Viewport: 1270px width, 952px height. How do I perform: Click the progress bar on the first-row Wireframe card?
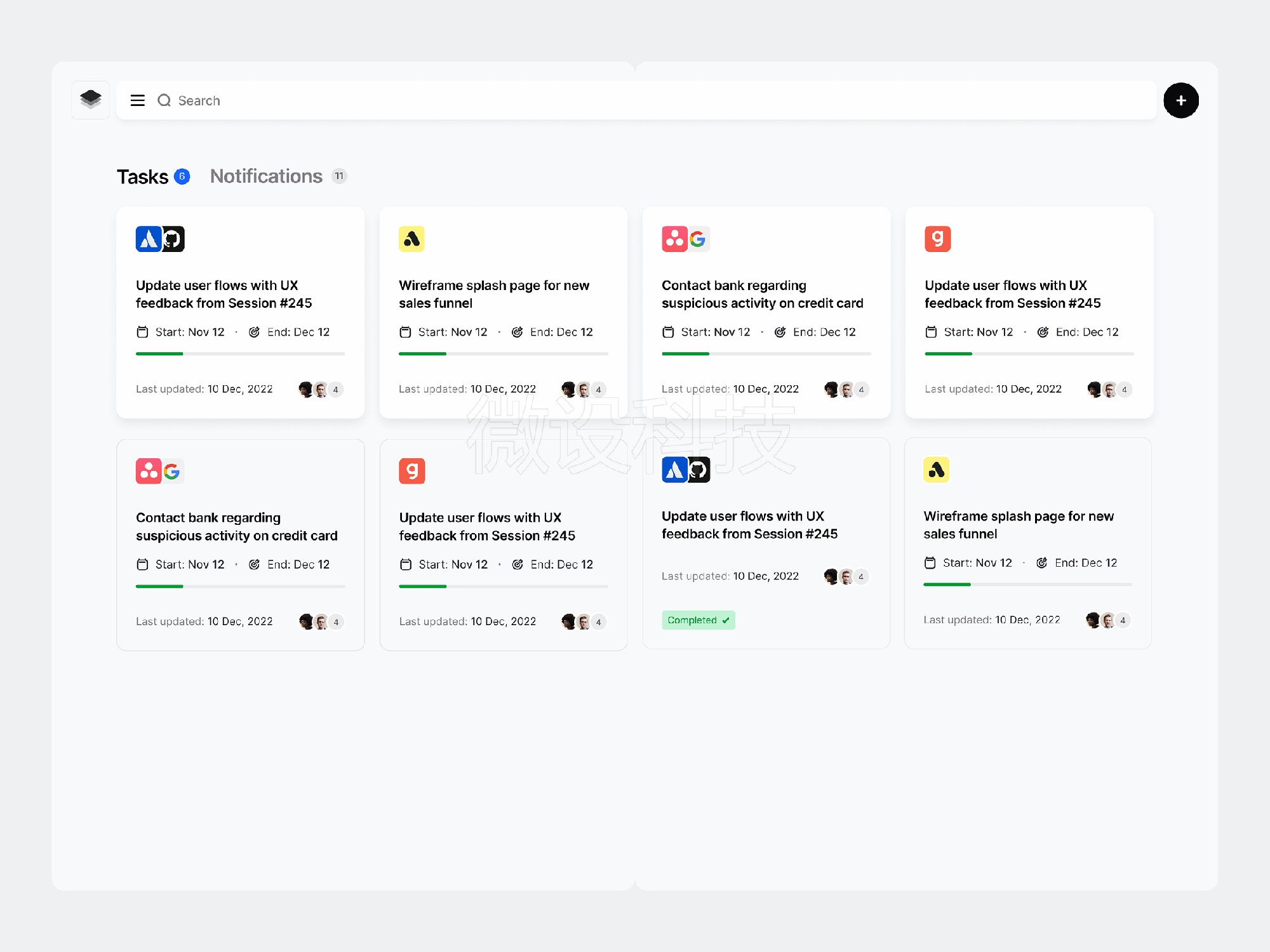tap(503, 354)
